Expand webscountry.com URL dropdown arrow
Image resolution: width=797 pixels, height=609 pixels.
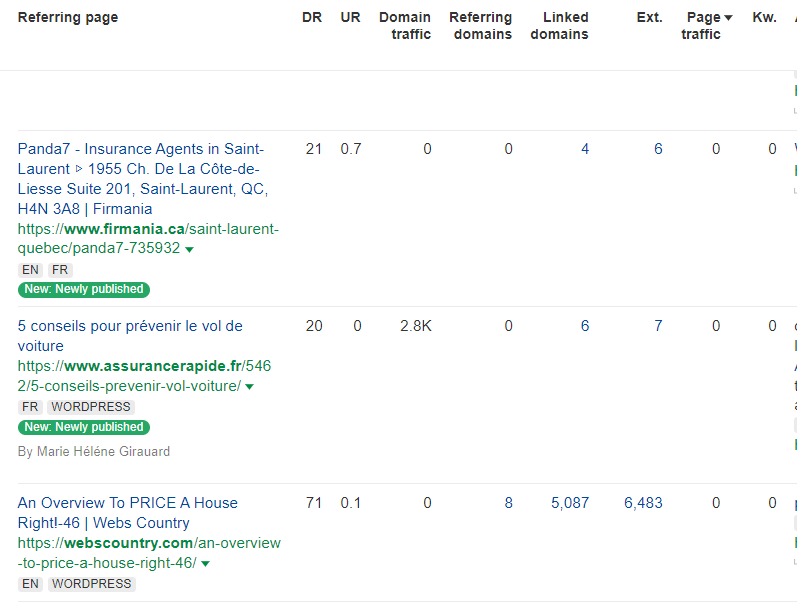pyautogui.click(x=205, y=564)
